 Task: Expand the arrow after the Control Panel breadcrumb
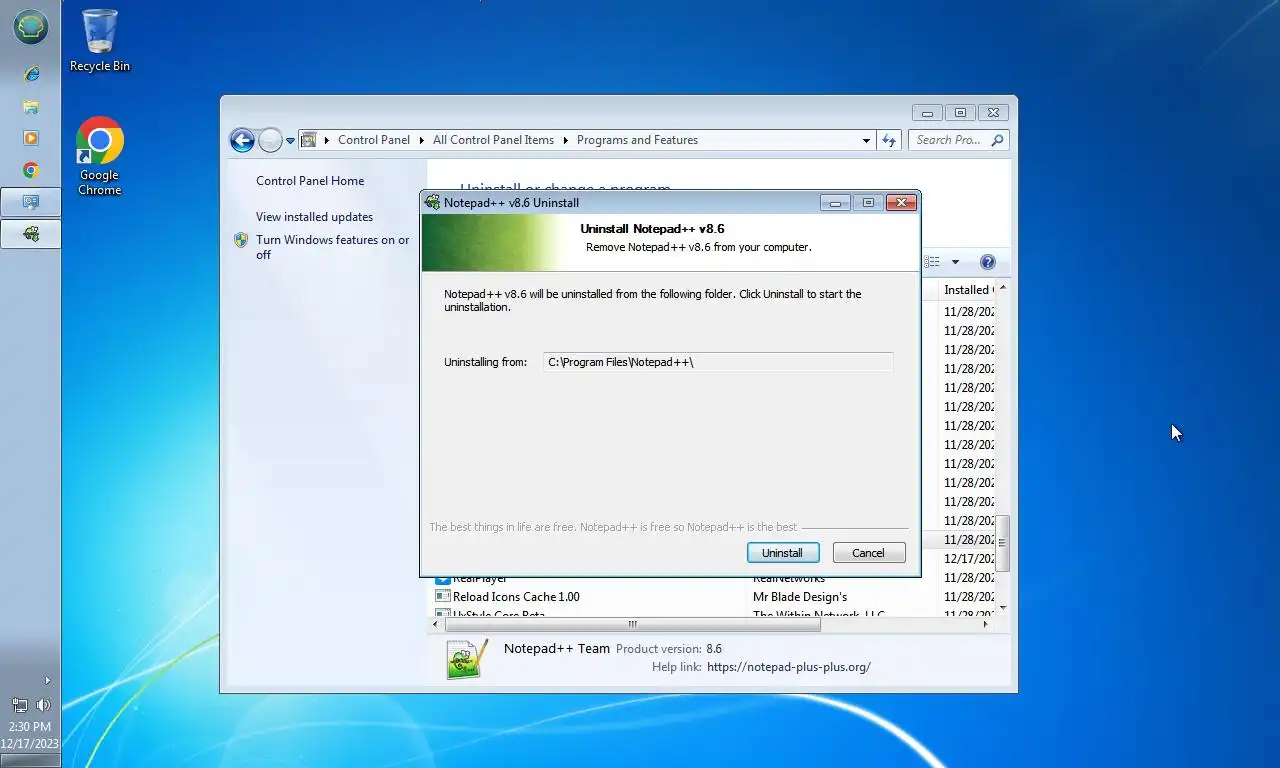(x=422, y=140)
